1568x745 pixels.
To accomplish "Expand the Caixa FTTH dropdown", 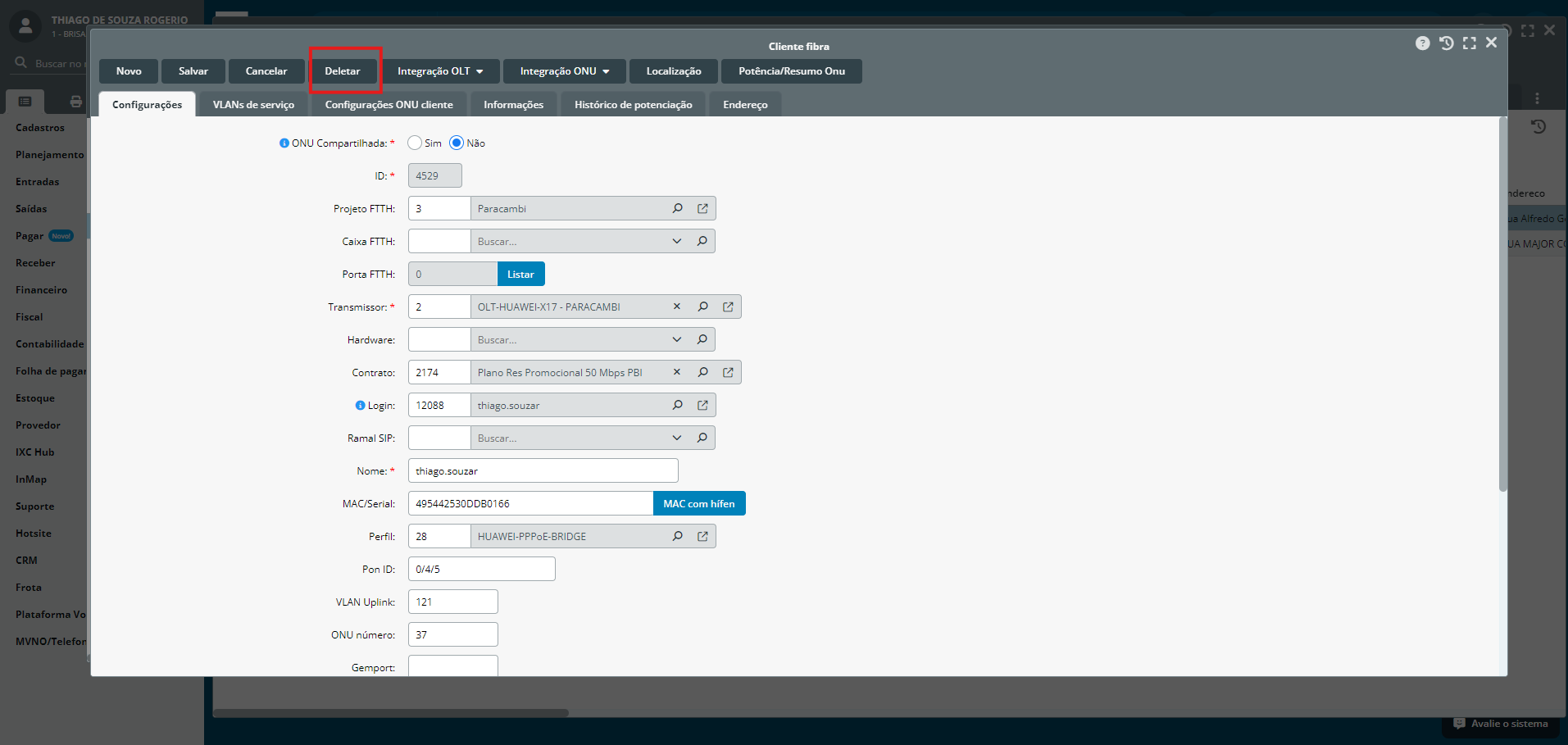I will coord(676,241).
